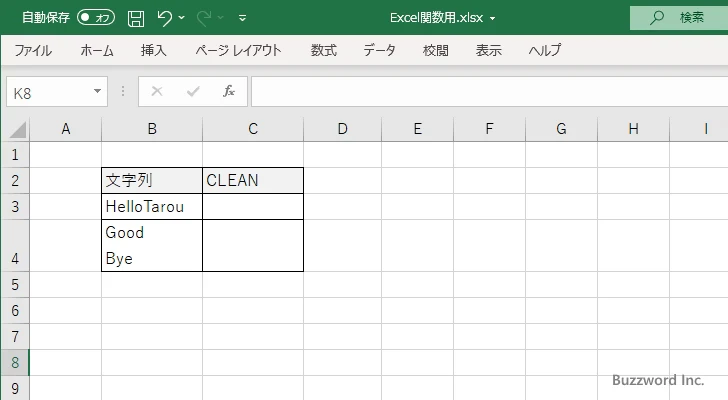Screen dimensions: 728x400
Task: Select row 5 header
Action: coord(15,284)
